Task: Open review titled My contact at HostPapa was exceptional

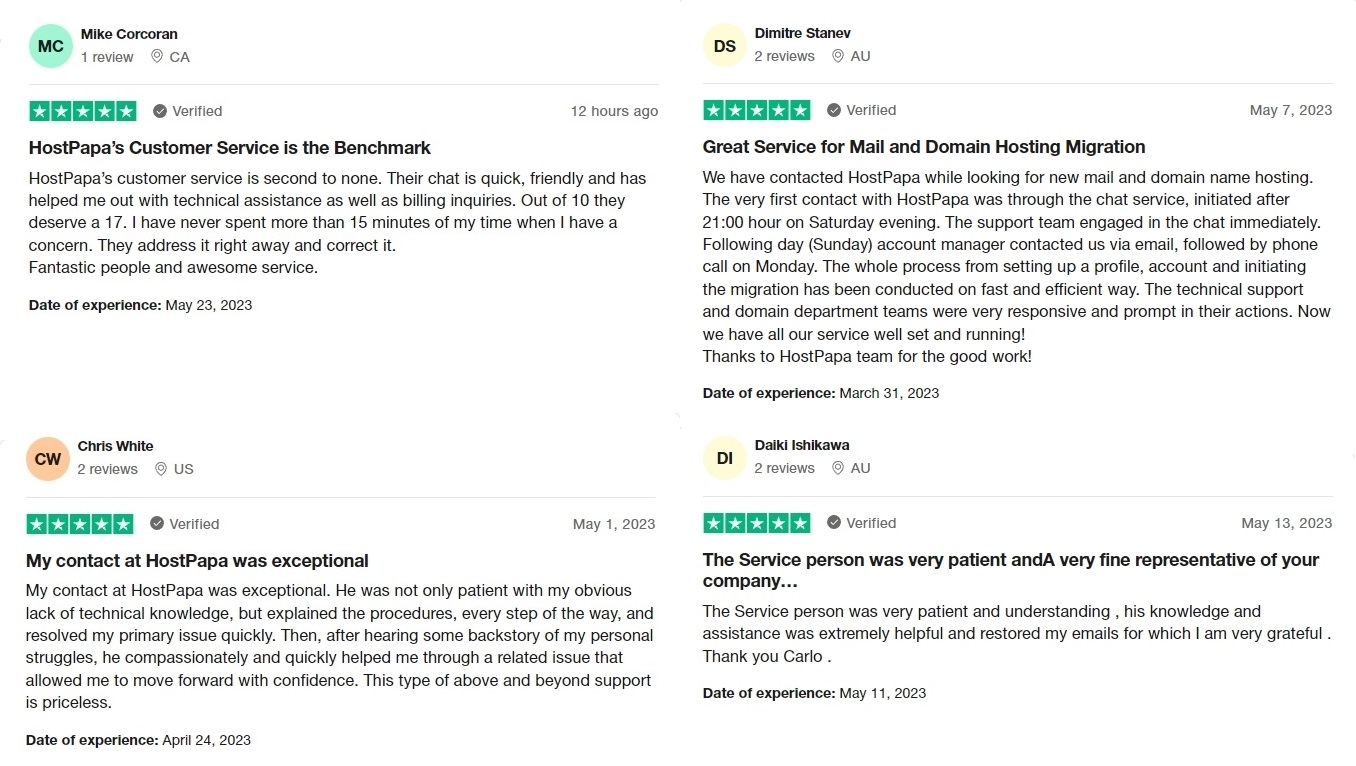Action: pyautogui.click(x=197, y=561)
